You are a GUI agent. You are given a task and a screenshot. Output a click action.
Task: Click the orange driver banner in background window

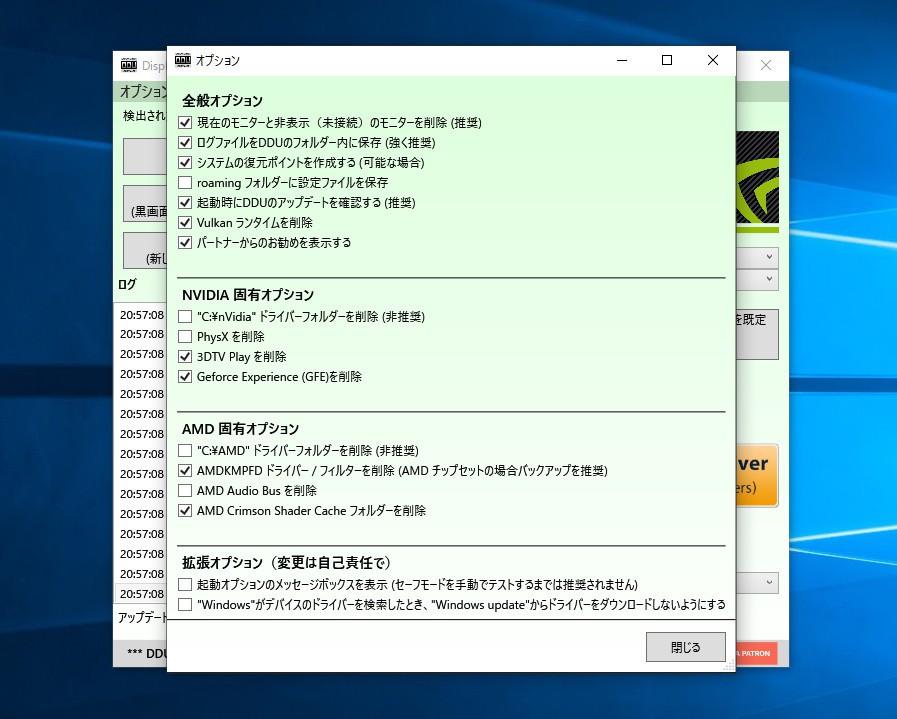pos(757,475)
